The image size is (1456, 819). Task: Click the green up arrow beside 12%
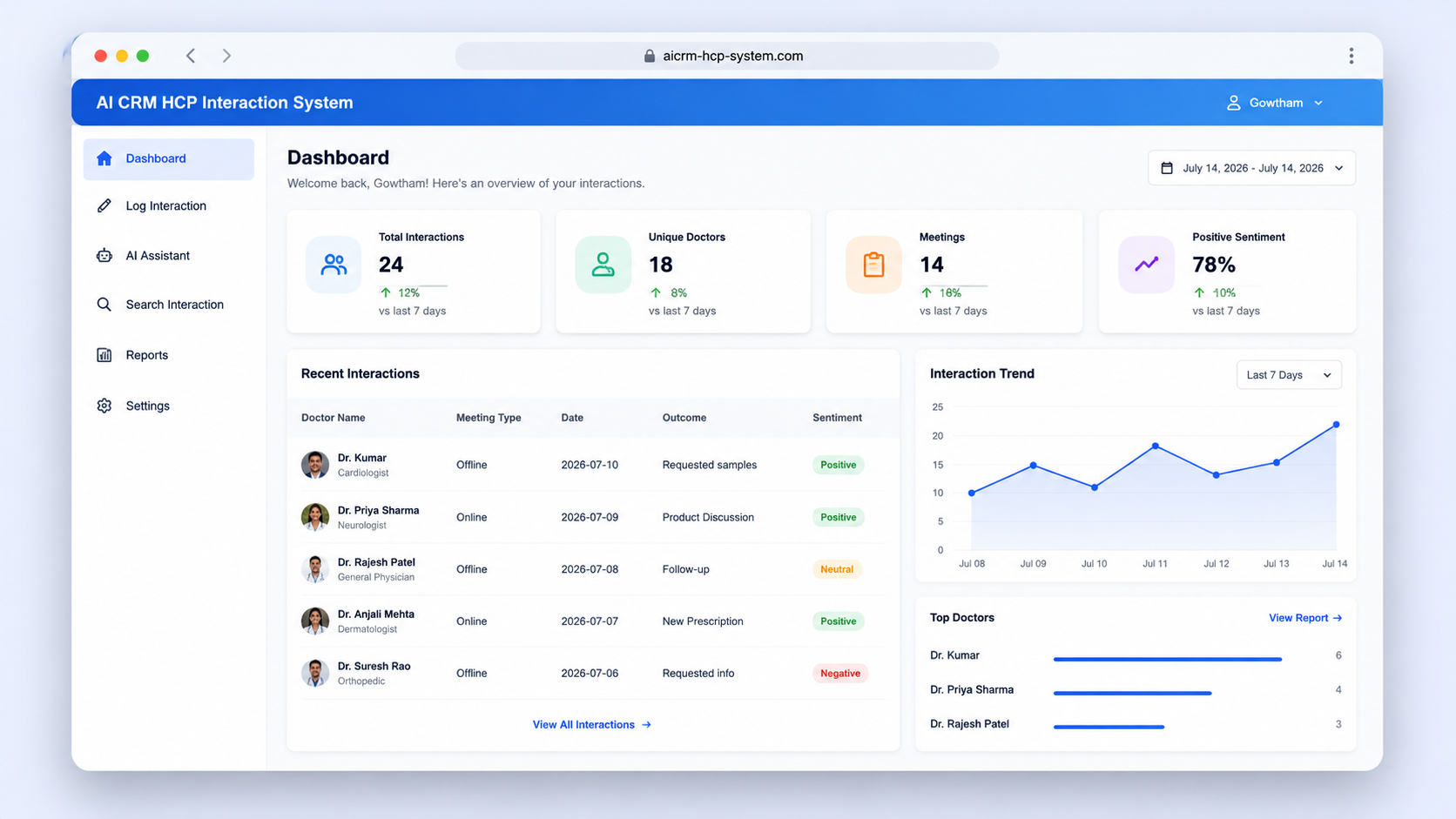tap(386, 292)
